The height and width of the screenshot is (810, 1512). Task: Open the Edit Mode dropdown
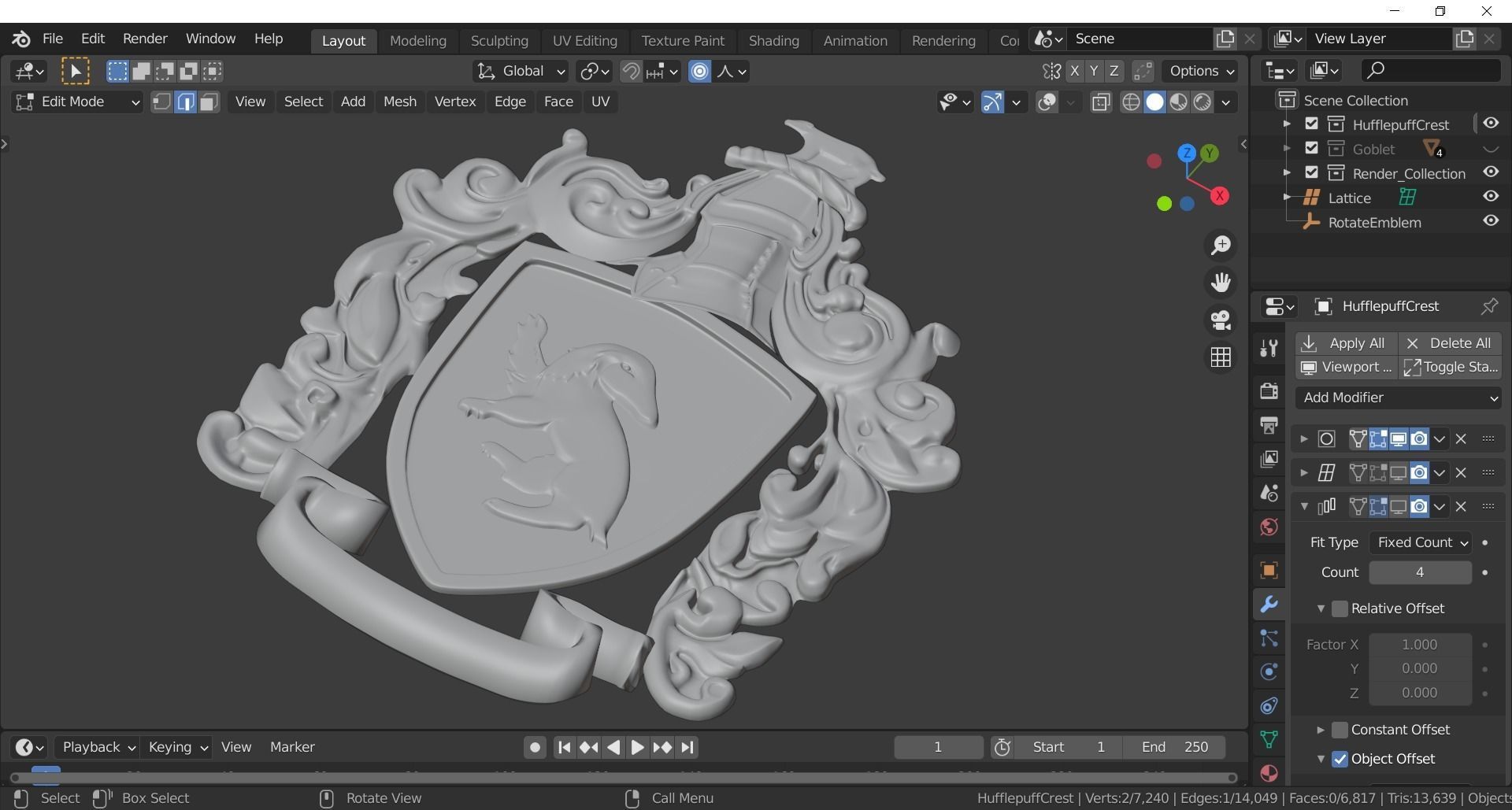(x=77, y=102)
